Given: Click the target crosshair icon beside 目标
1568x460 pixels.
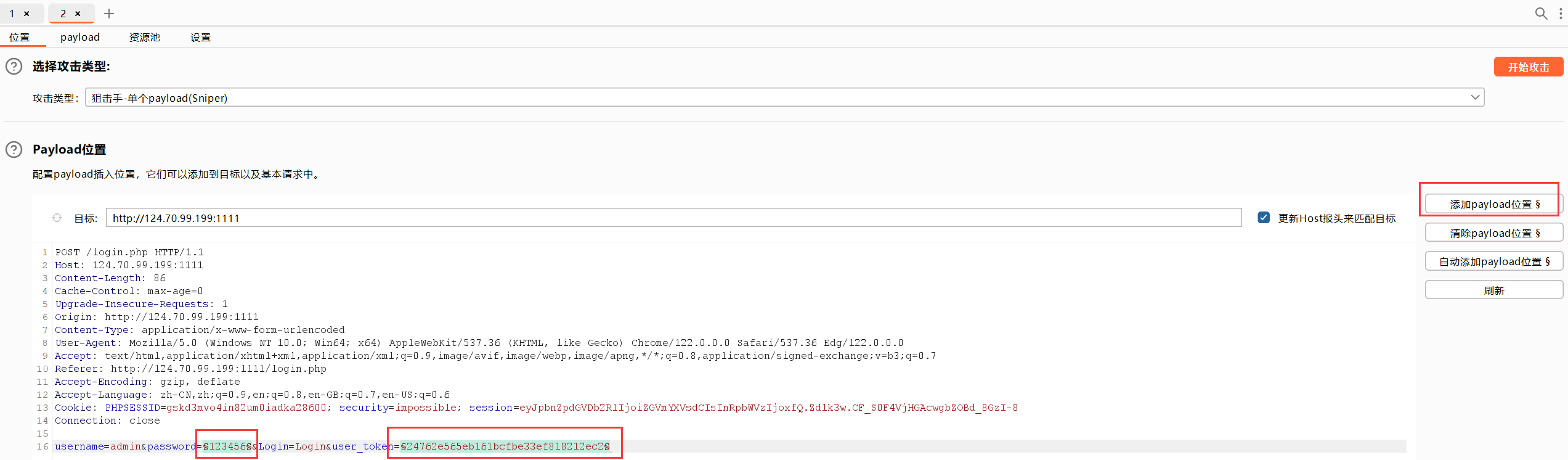Looking at the screenshot, I should (57, 218).
